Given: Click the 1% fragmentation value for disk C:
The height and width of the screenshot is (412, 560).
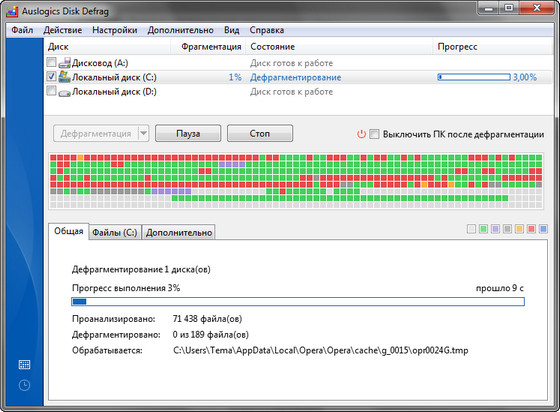Looking at the screenshot, I should 235,77.
